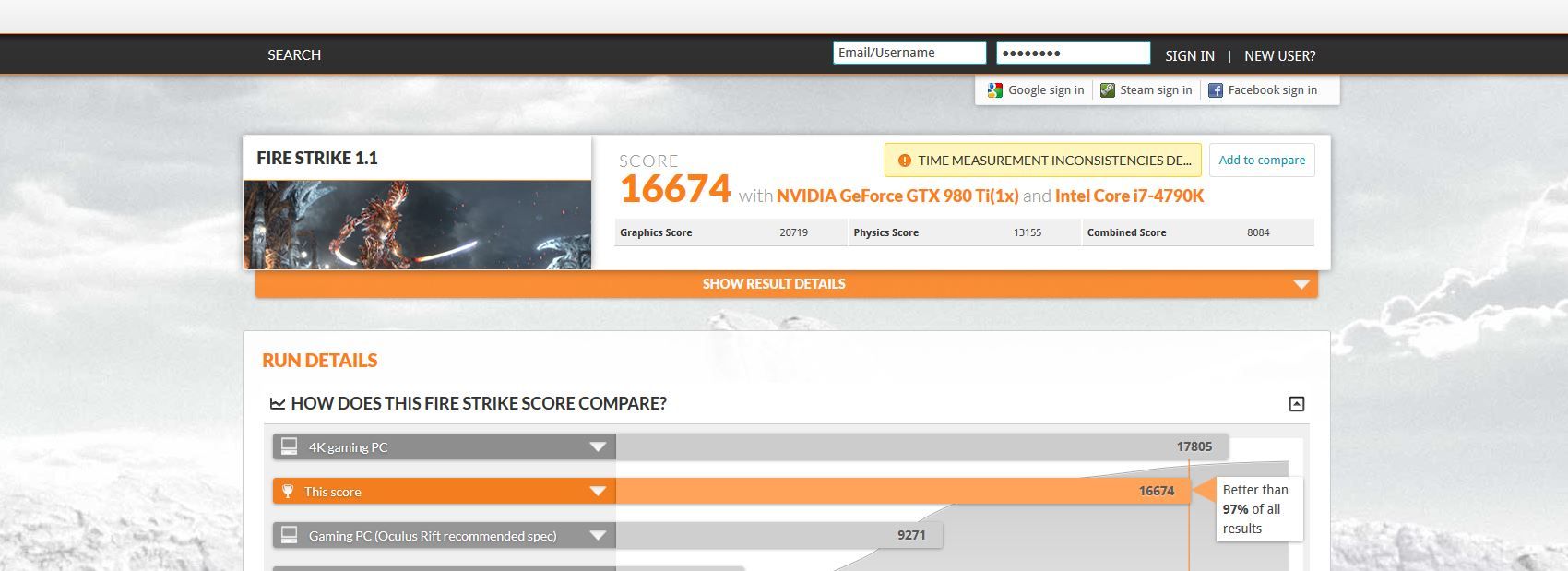Click the How Does This Fire Strike Score Compare heading
Viewport: 1568px width, 571px height.
479,404
